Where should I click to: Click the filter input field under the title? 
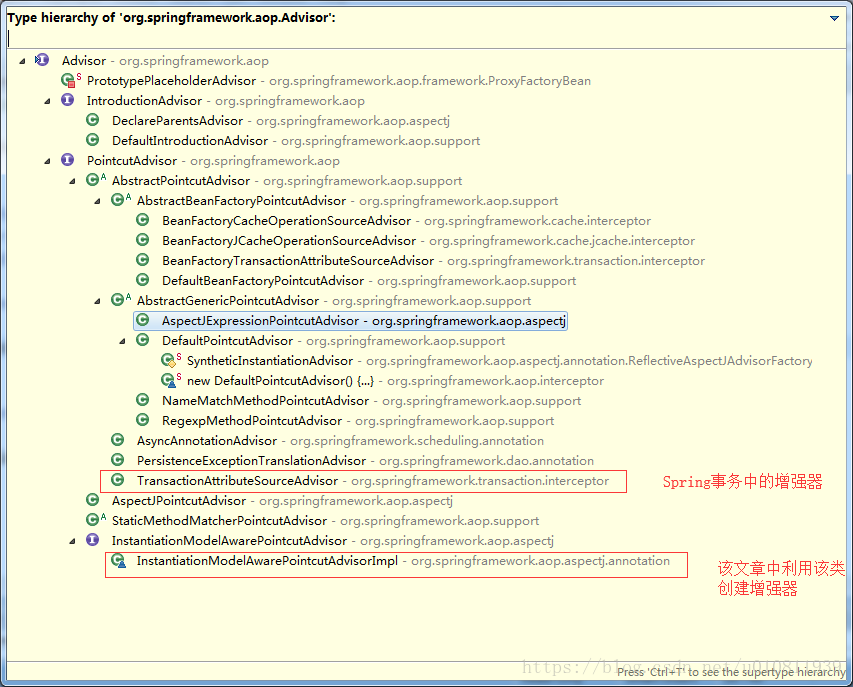point(426,38)
